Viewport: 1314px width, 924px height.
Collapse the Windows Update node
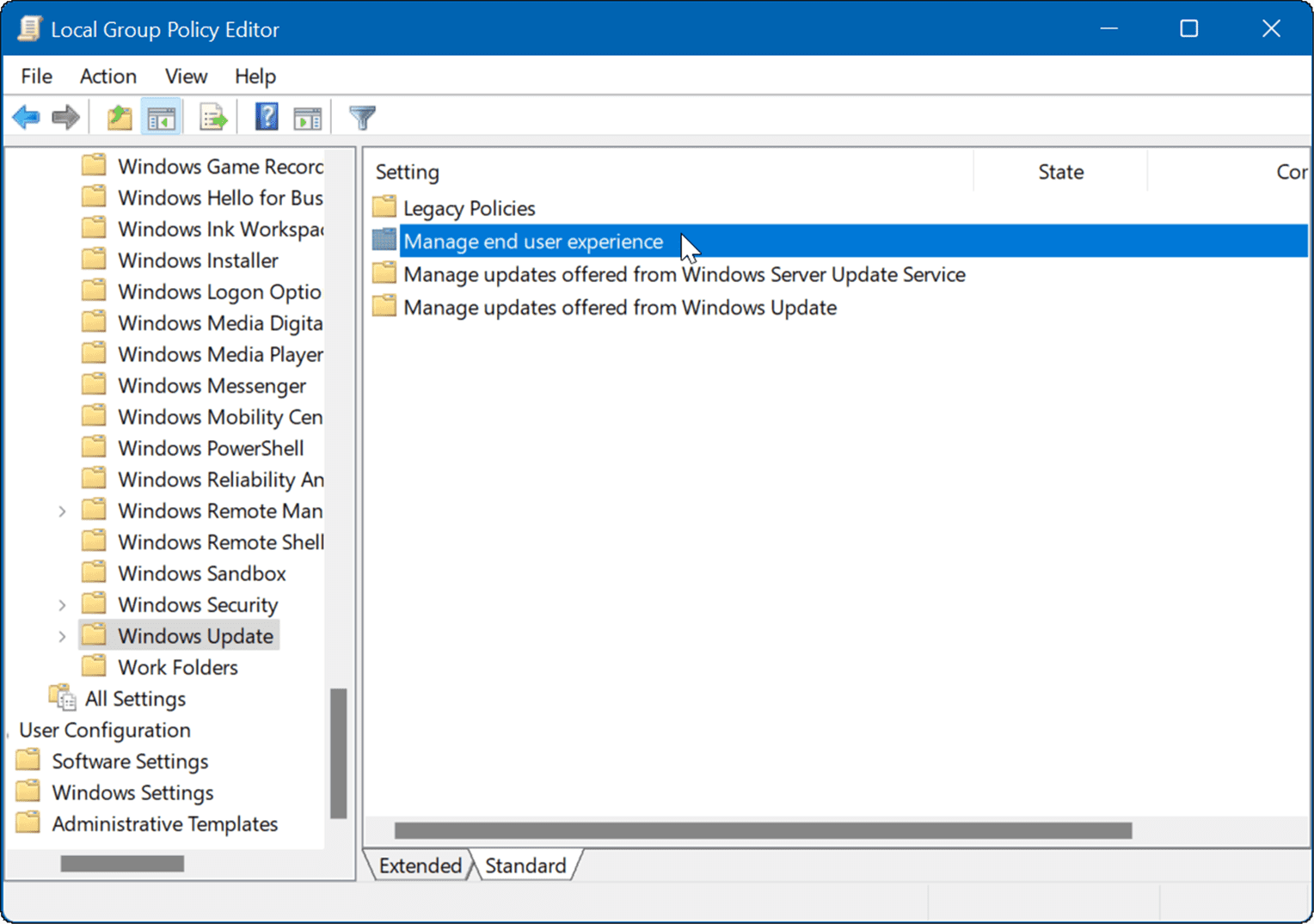pos(61,635)
